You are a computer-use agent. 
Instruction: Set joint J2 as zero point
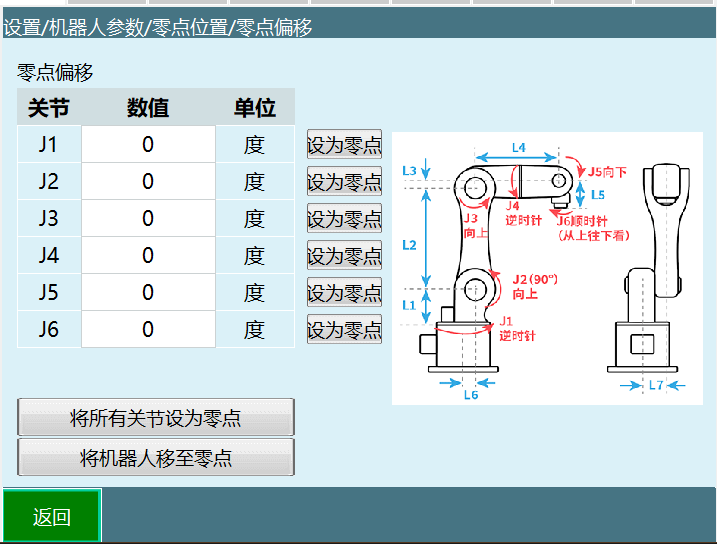(344, 182)
